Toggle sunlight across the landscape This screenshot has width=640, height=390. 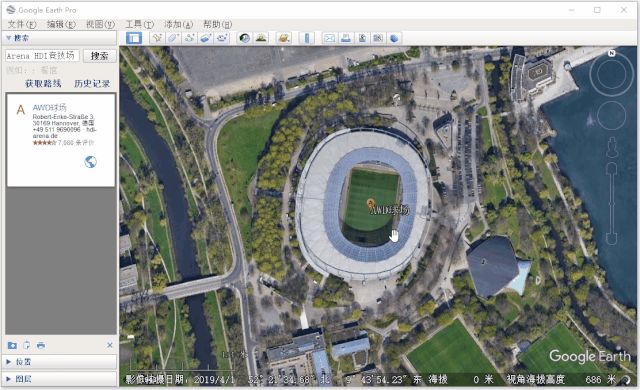261,38
